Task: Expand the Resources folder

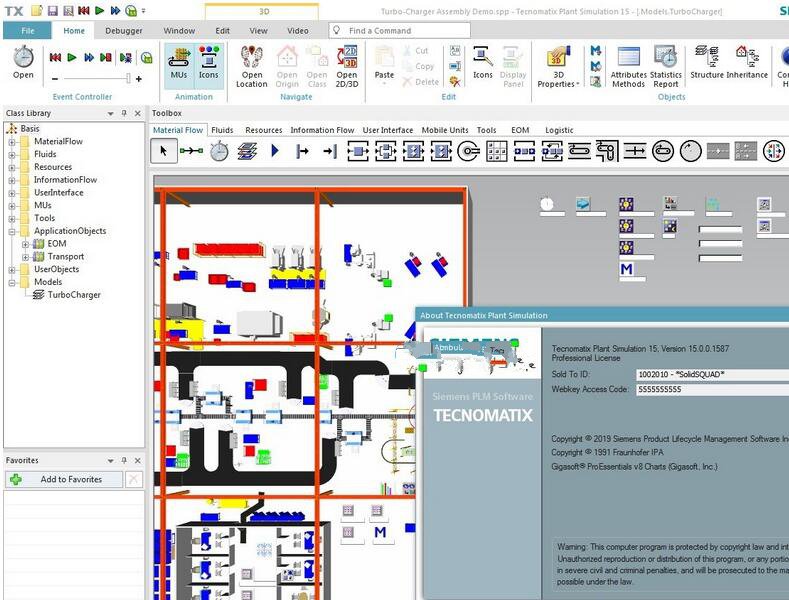Action: pyautogui.click(x=12, y=167)
